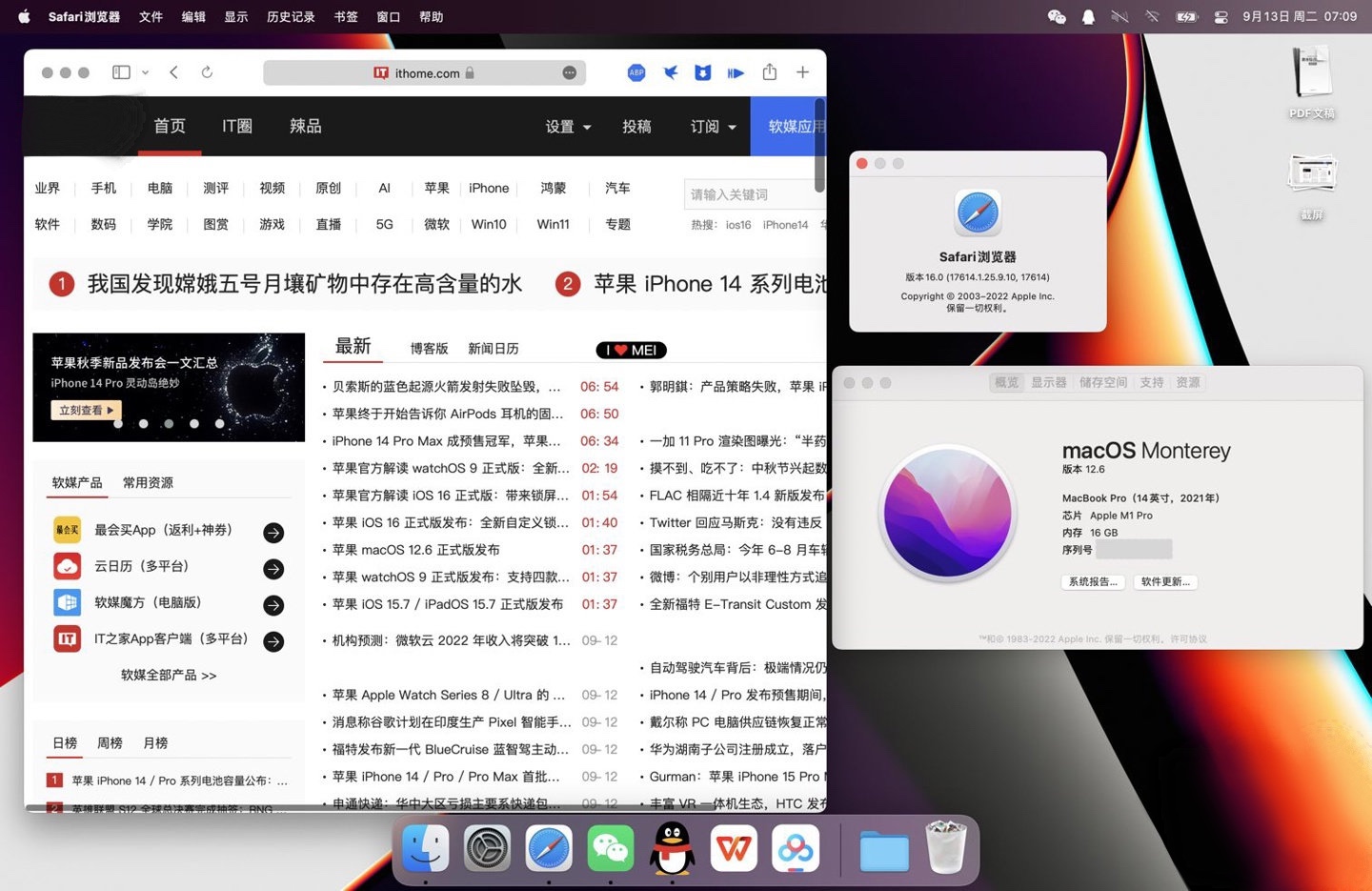Click the Safari page vertical scrollbar
This screenshot has height=891, width=1372.
(819, 145)
